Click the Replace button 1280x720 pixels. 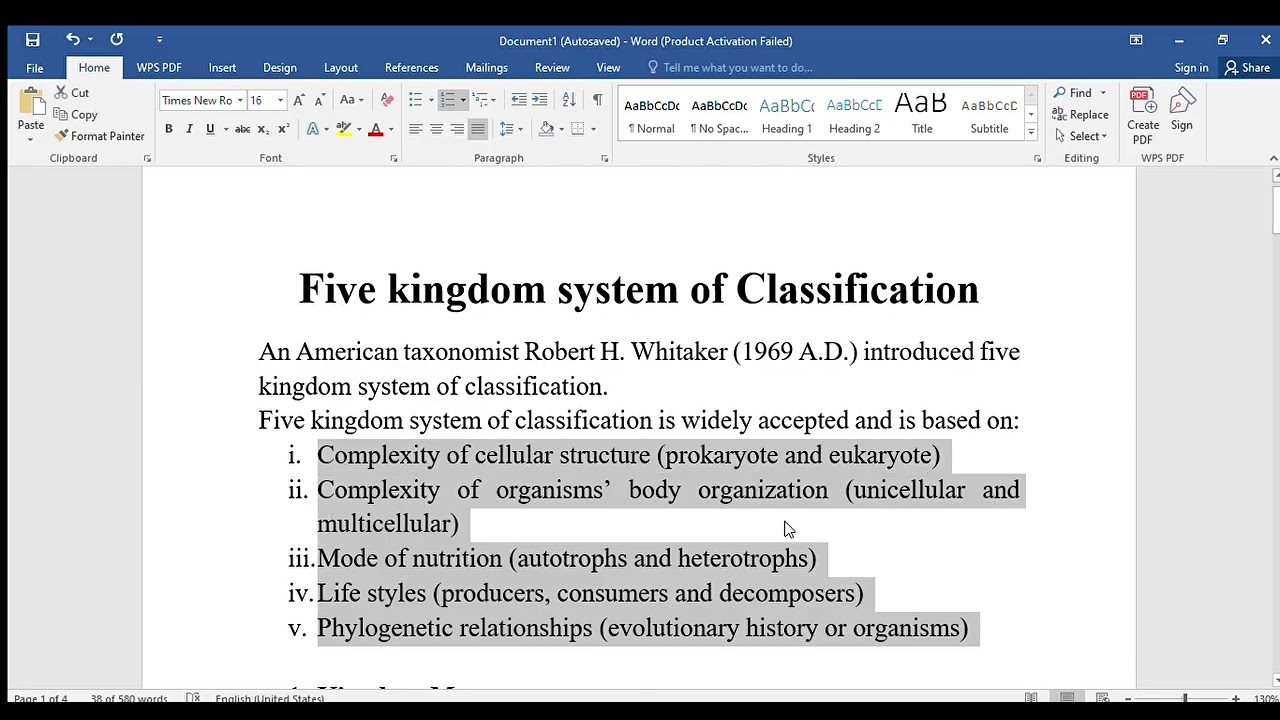tap(1080, 115)
